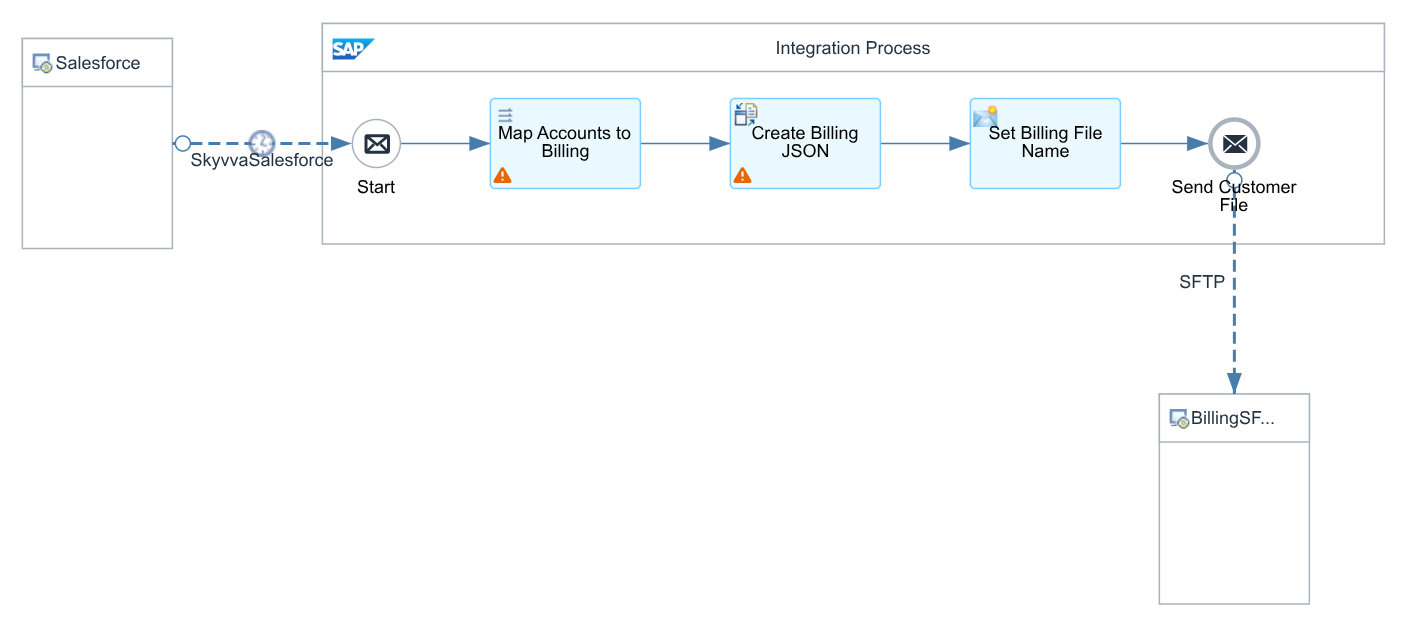1401x620 pixels.
Task: Select the Create Billing JSON step name
Action: click(805, 142)
